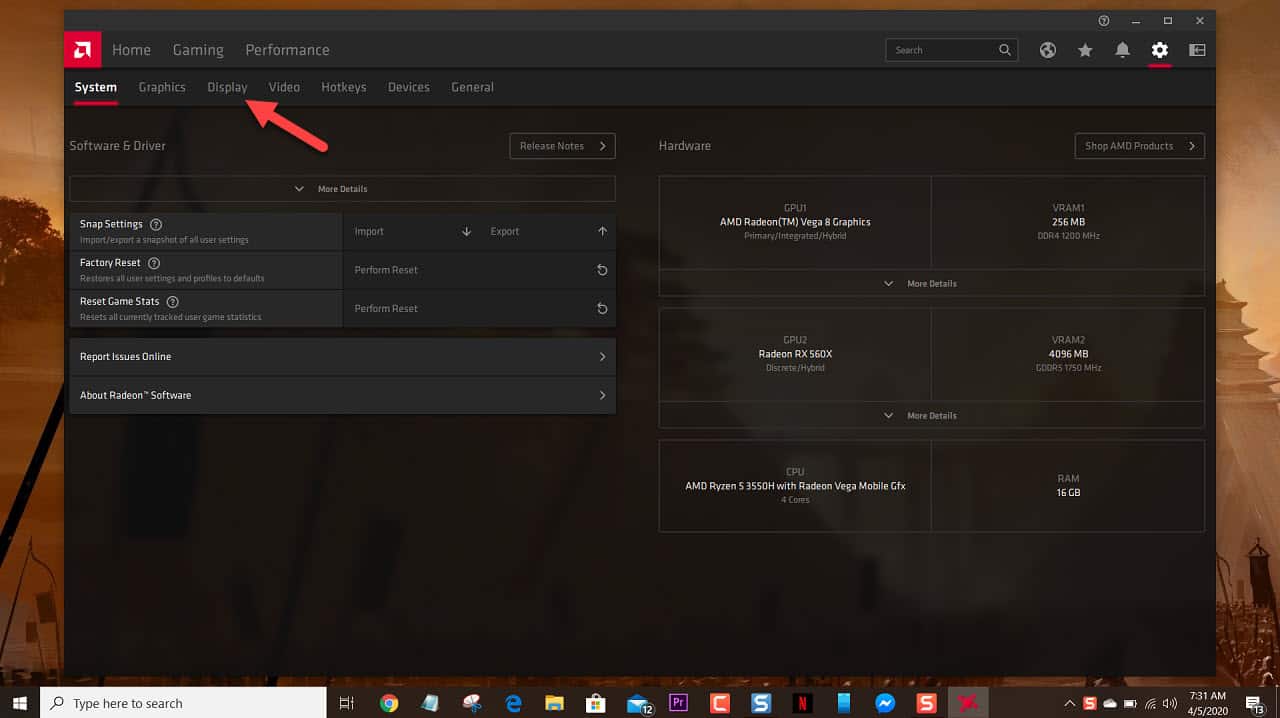Open Messenger from the taskbar

click(x=885, y=703)
